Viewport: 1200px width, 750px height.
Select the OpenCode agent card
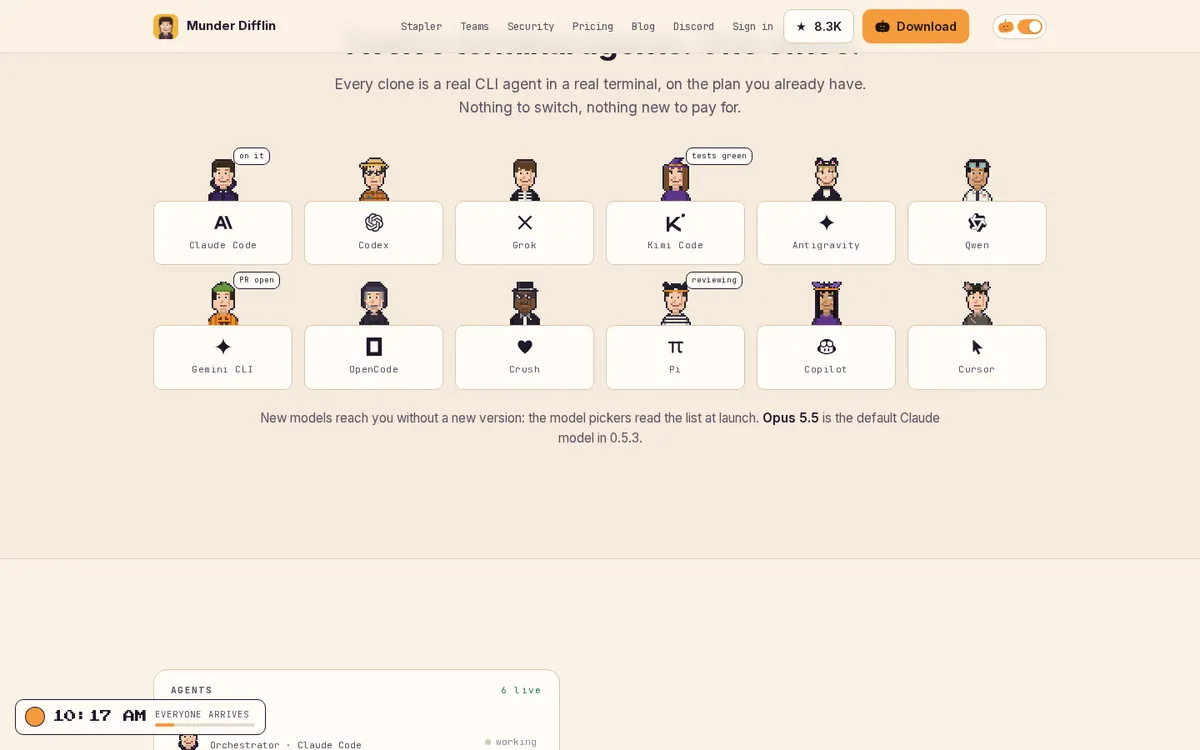coord(374,357)
